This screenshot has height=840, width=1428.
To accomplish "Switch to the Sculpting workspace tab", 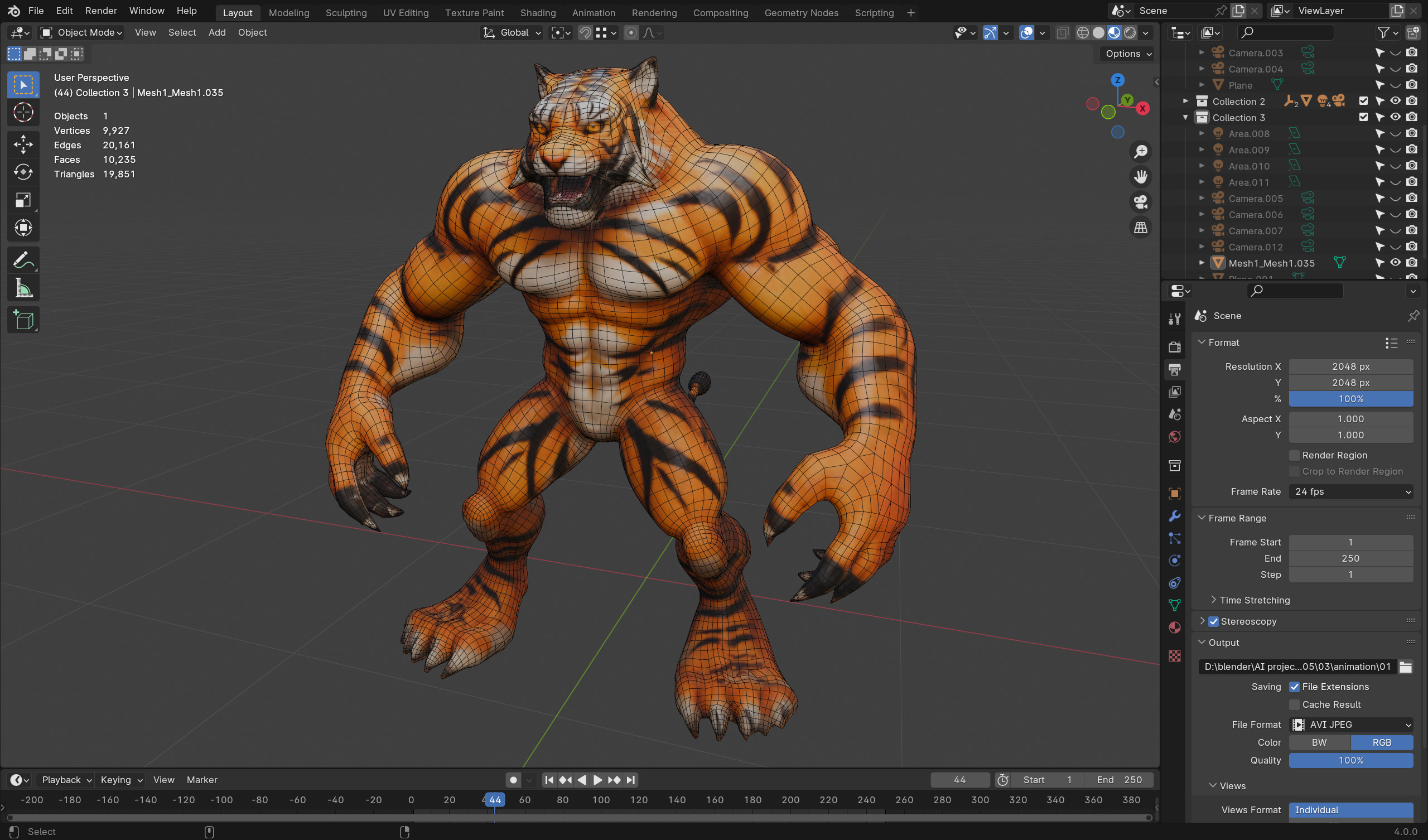I will point(346,12).
